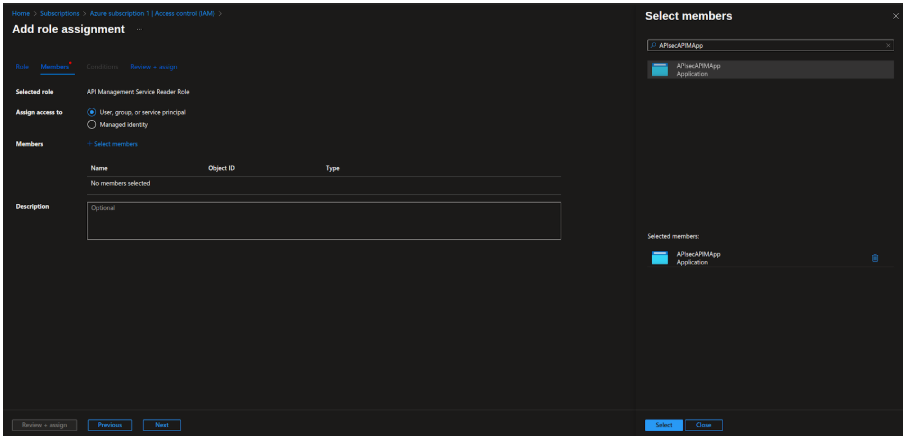Go to the Next step
905x437 pixels.
coord(162,425)
